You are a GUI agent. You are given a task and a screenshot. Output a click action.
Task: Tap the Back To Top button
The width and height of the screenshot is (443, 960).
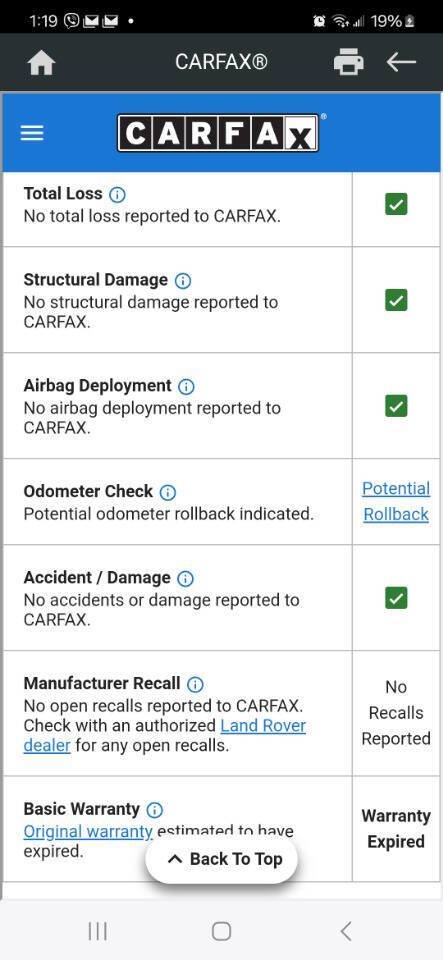222,859
